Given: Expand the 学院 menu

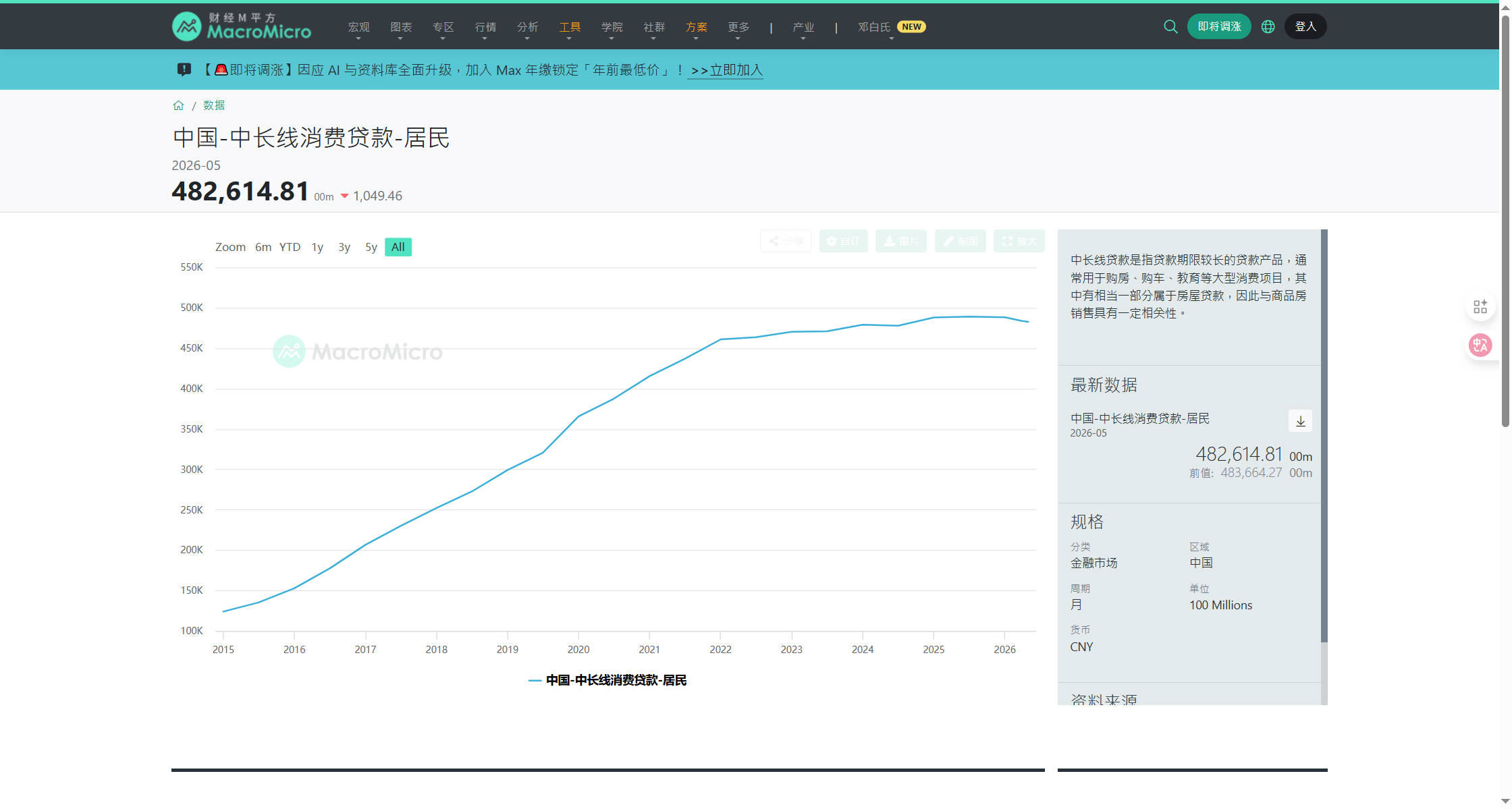Looking at the screenshot, I should (x=612, y=27).
